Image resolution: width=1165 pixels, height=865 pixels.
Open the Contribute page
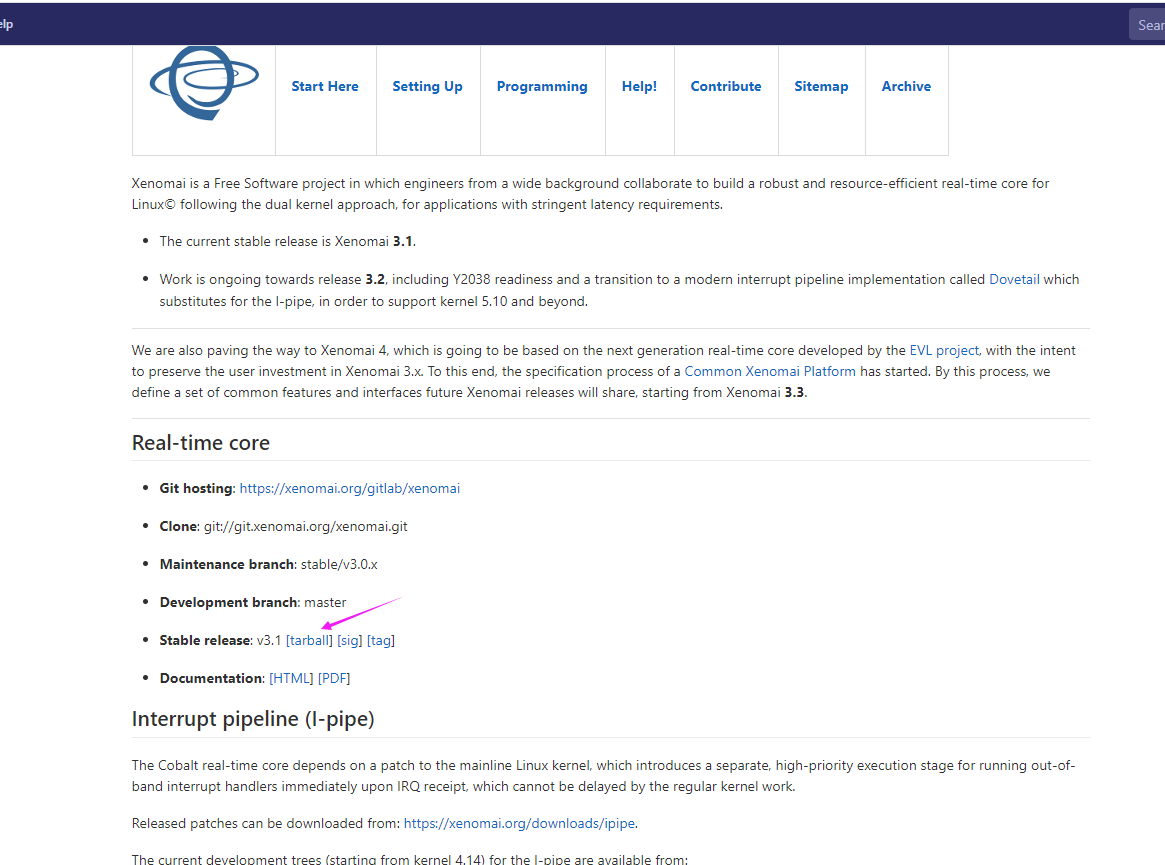pyautogui.click(x=726, y=86)
